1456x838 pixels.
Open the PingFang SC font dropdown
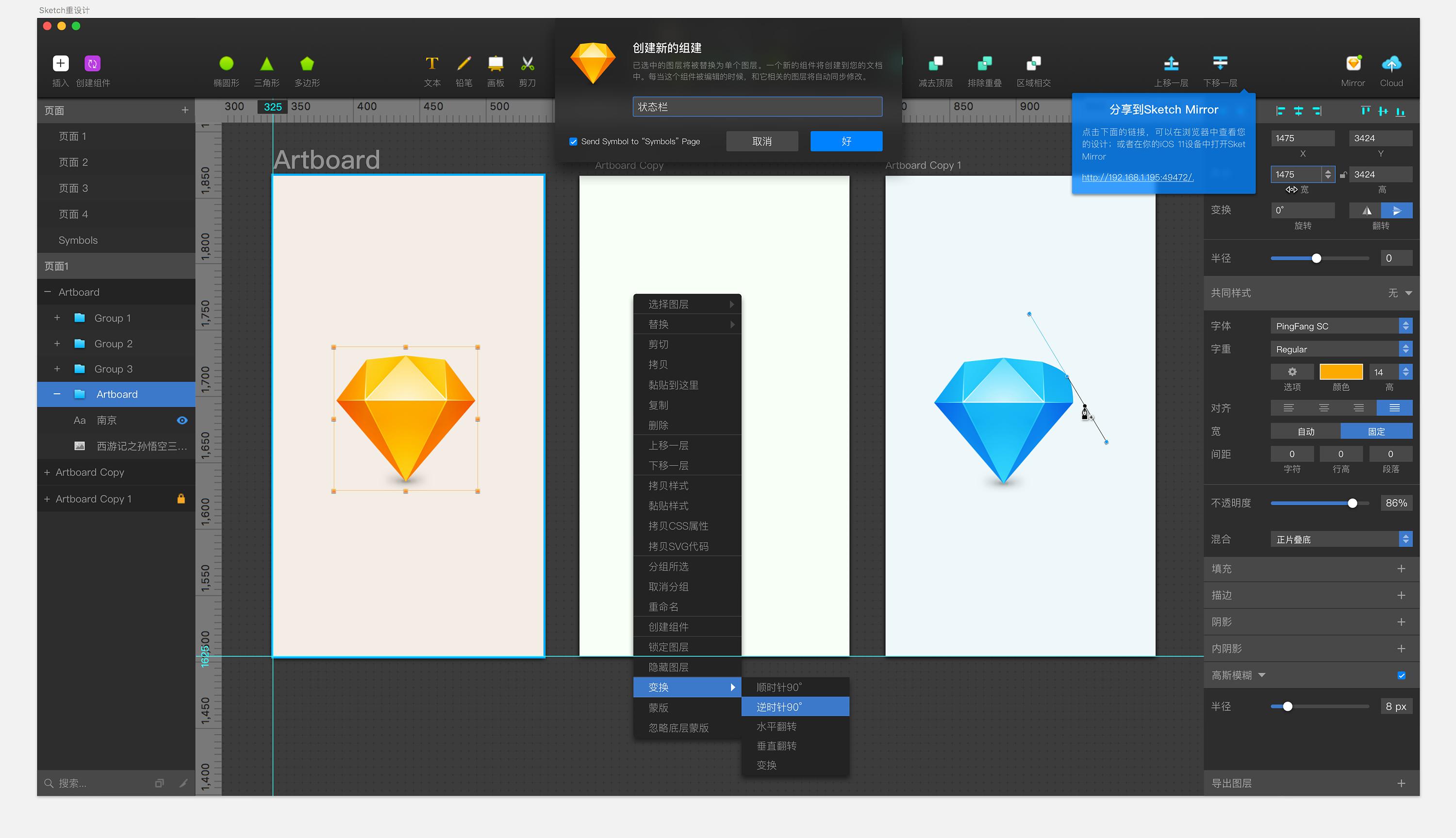click(1340, 326)
